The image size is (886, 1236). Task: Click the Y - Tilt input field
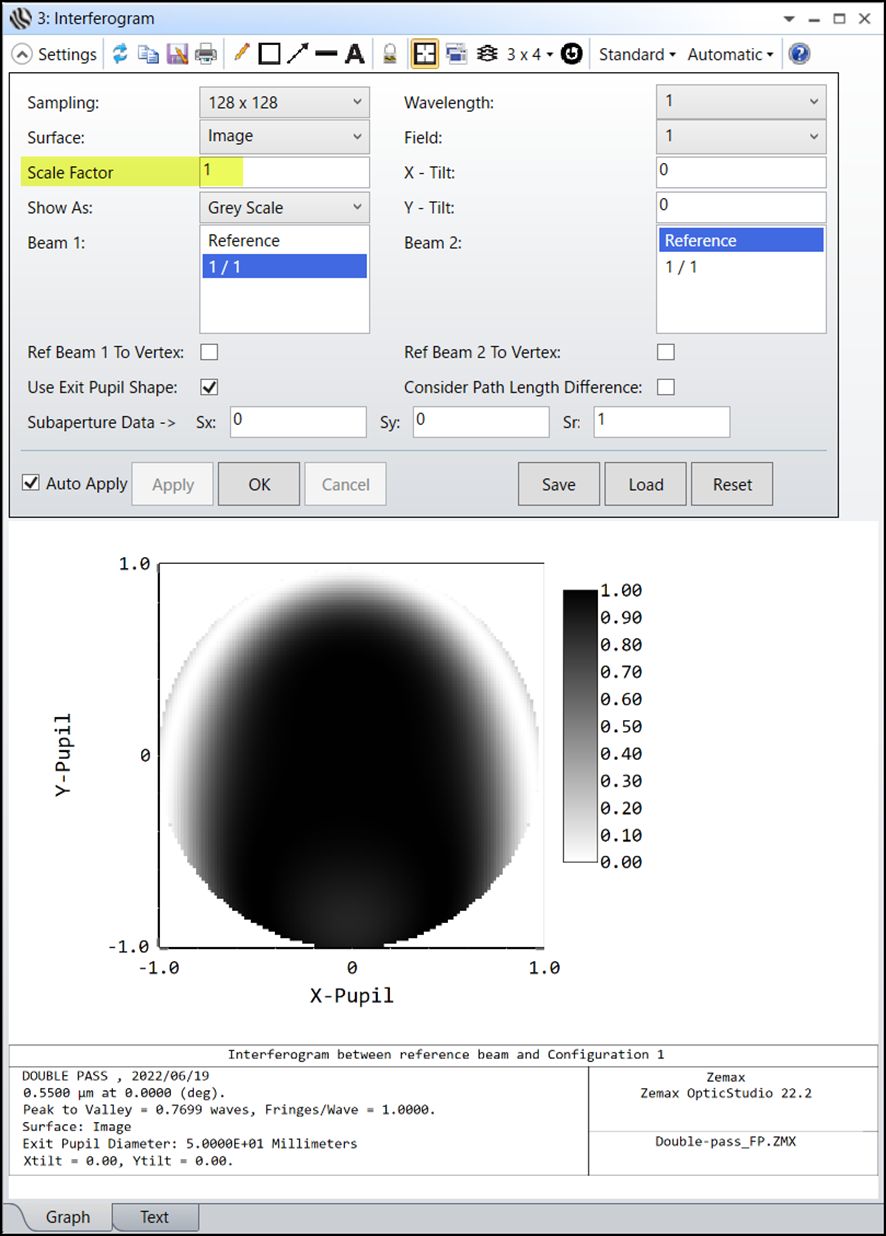741,207
